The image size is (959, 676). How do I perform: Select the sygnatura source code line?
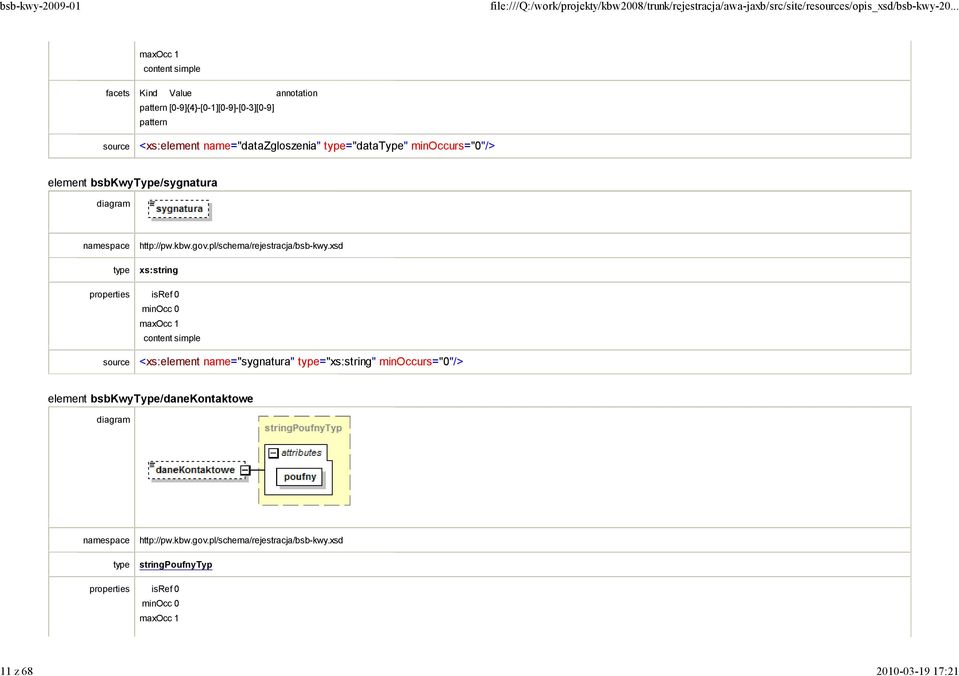[x=301, y=362]
